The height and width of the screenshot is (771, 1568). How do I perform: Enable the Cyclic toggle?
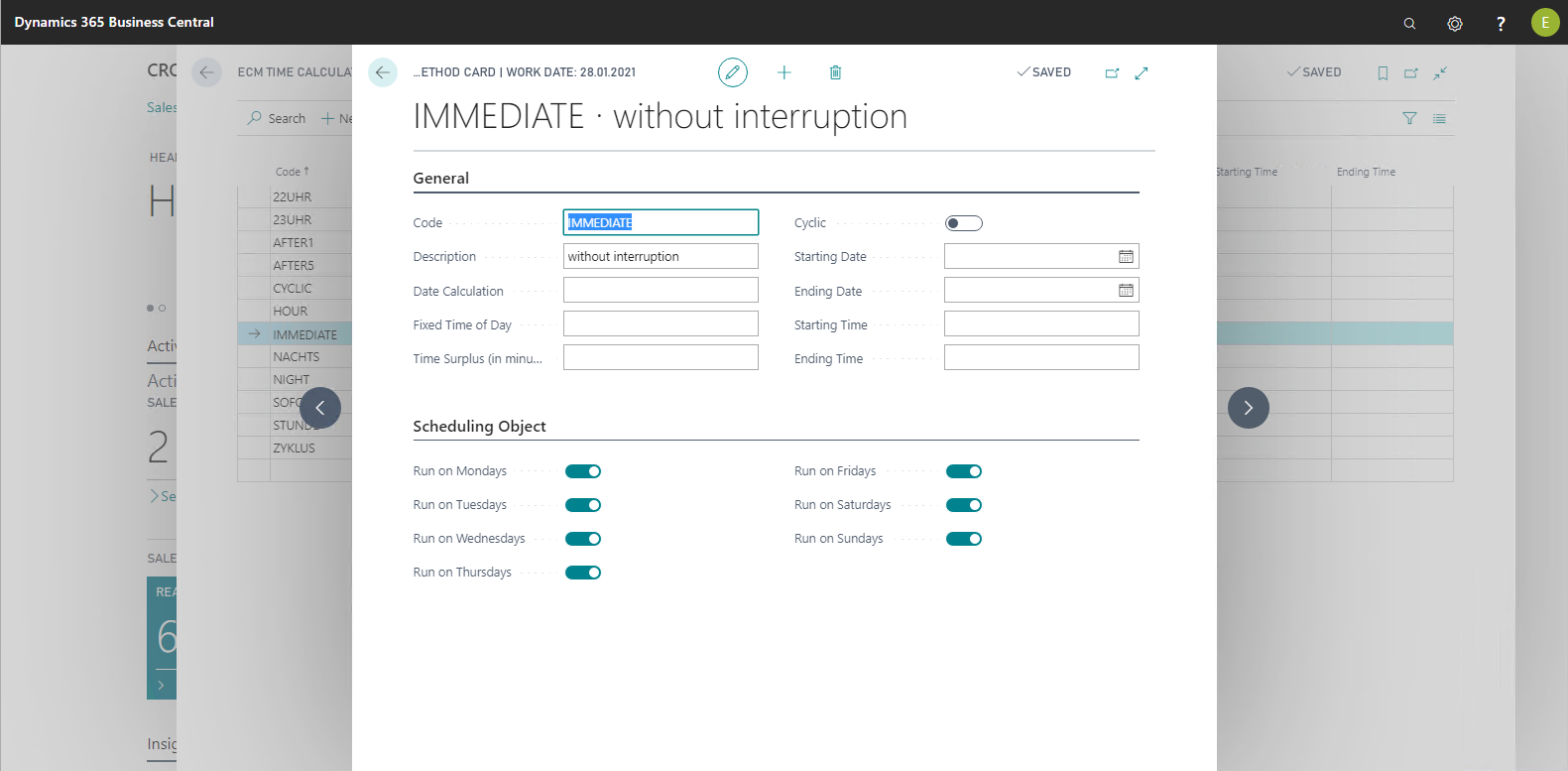[x=963, y=223]
